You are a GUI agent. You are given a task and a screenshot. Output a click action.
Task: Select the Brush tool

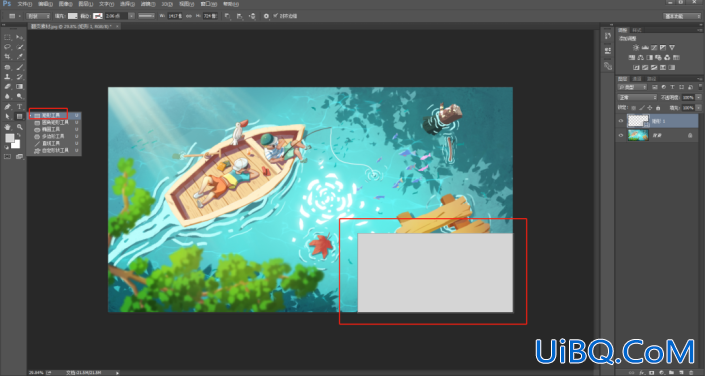[x=19, y=67]
